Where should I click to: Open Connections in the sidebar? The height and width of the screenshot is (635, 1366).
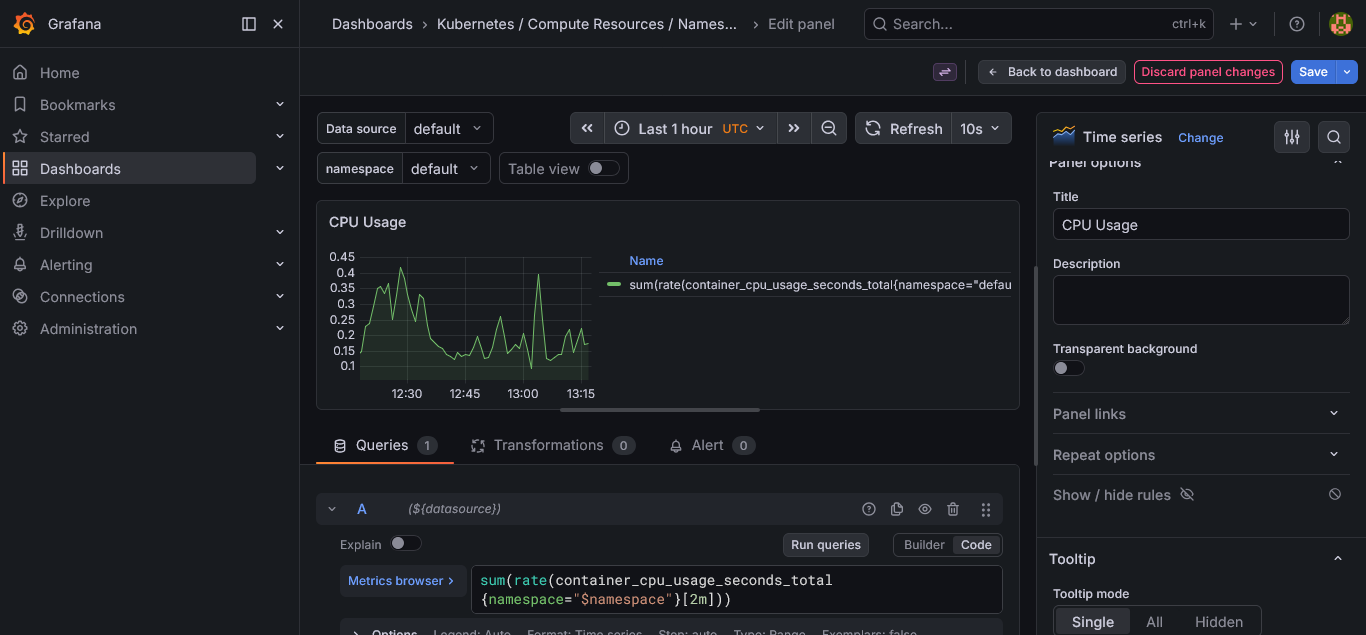coord(82,297)
